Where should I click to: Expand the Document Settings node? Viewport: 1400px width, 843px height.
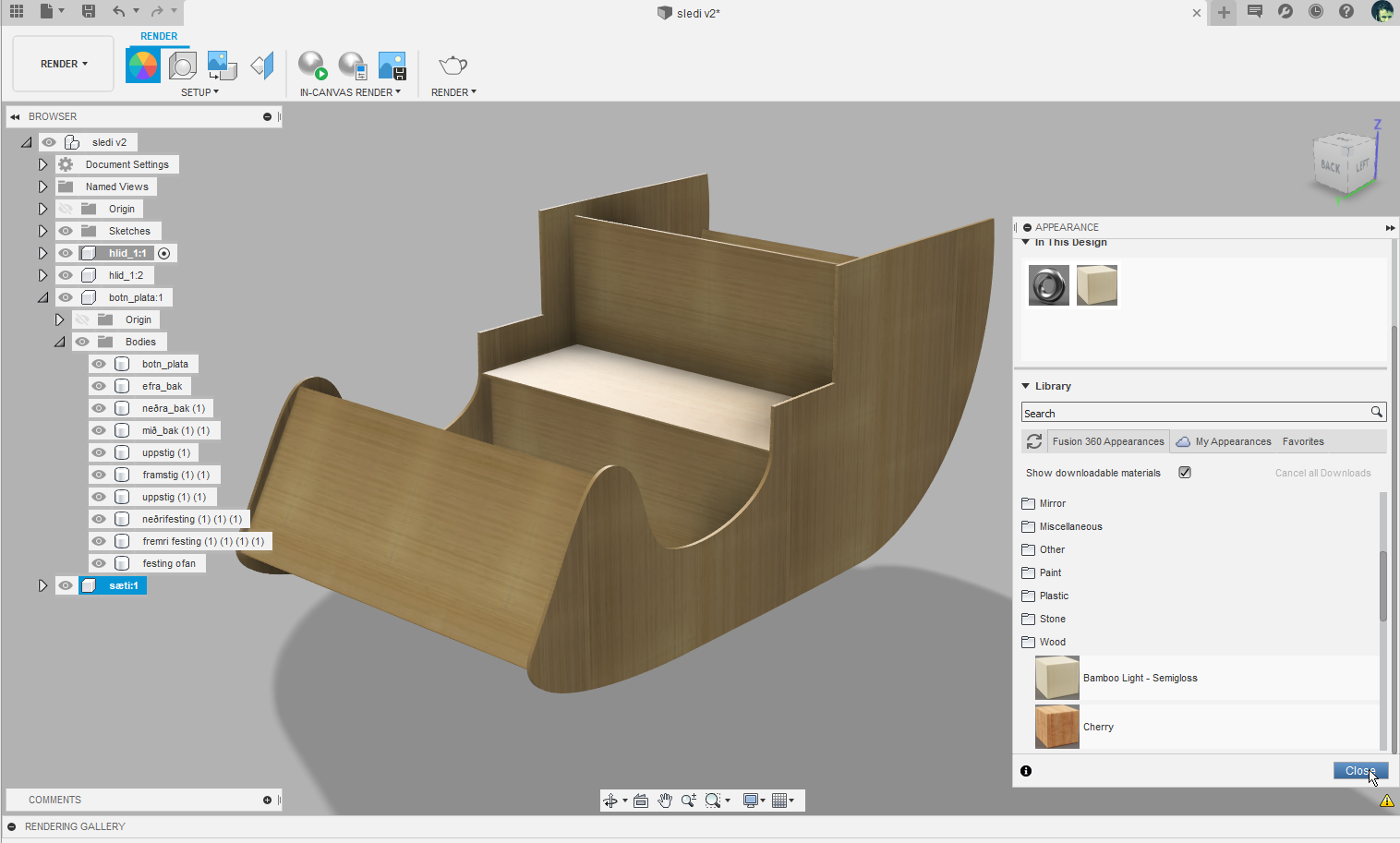(42, 164)
